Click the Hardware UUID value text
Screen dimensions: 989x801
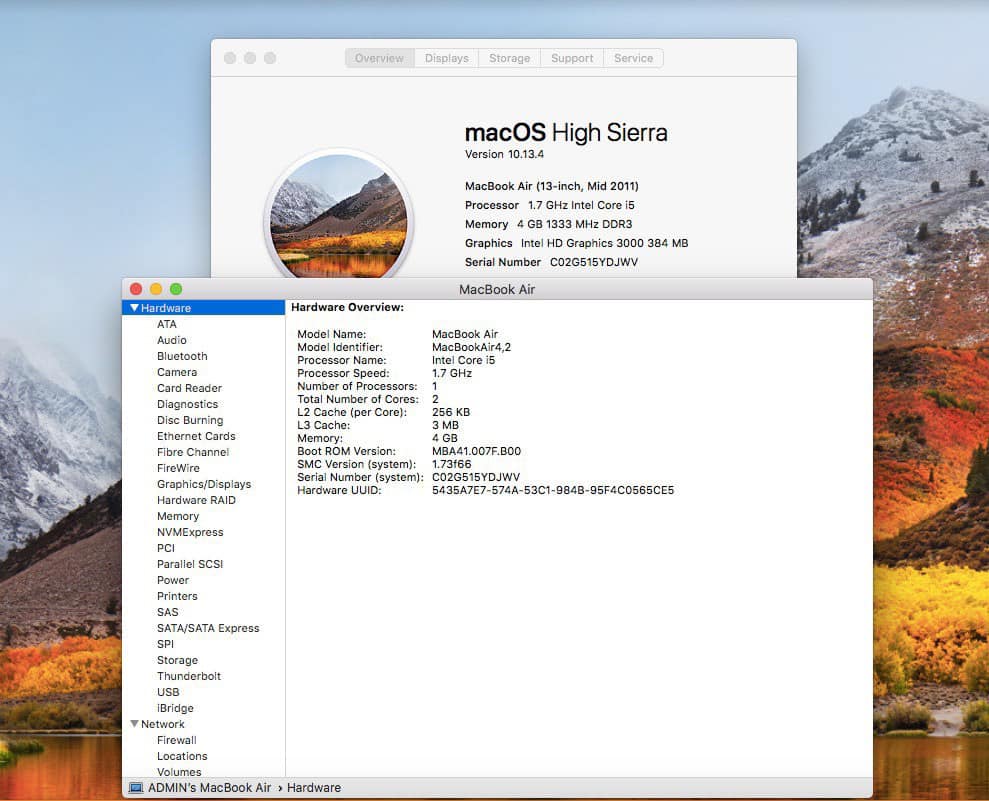[553, 490]
